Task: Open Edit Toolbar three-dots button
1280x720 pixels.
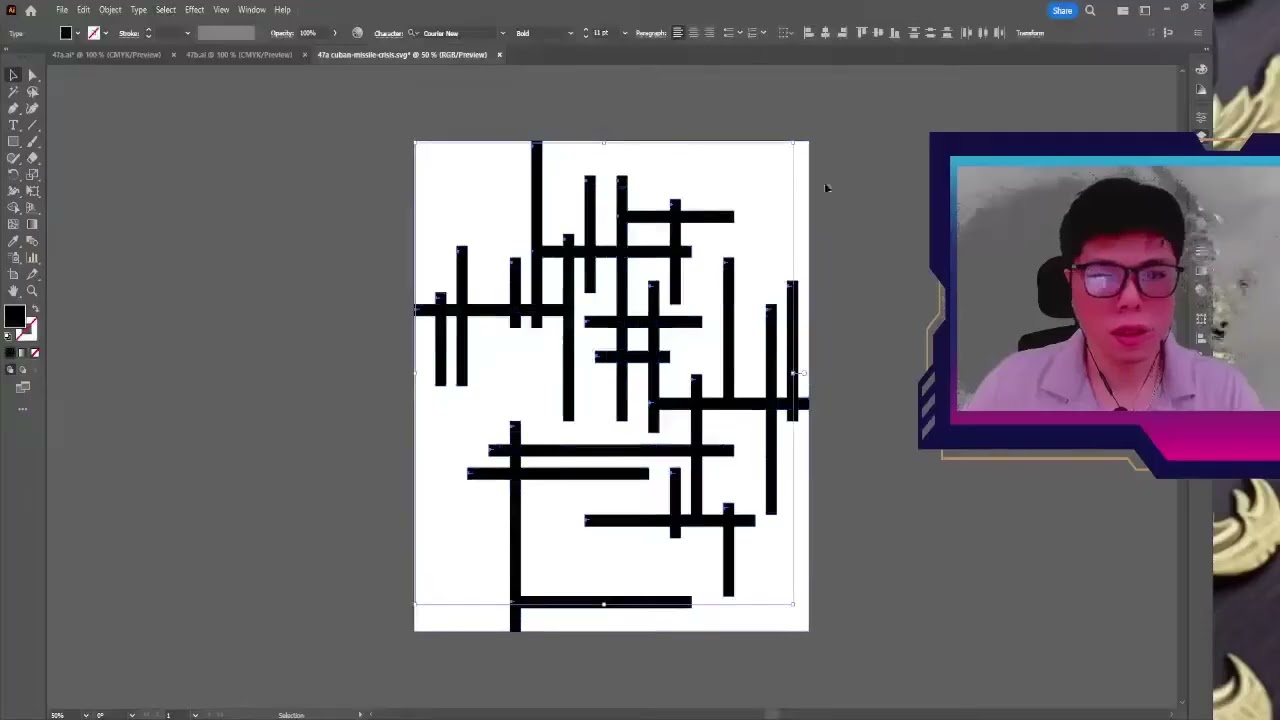Action: (x=22, y=408)
